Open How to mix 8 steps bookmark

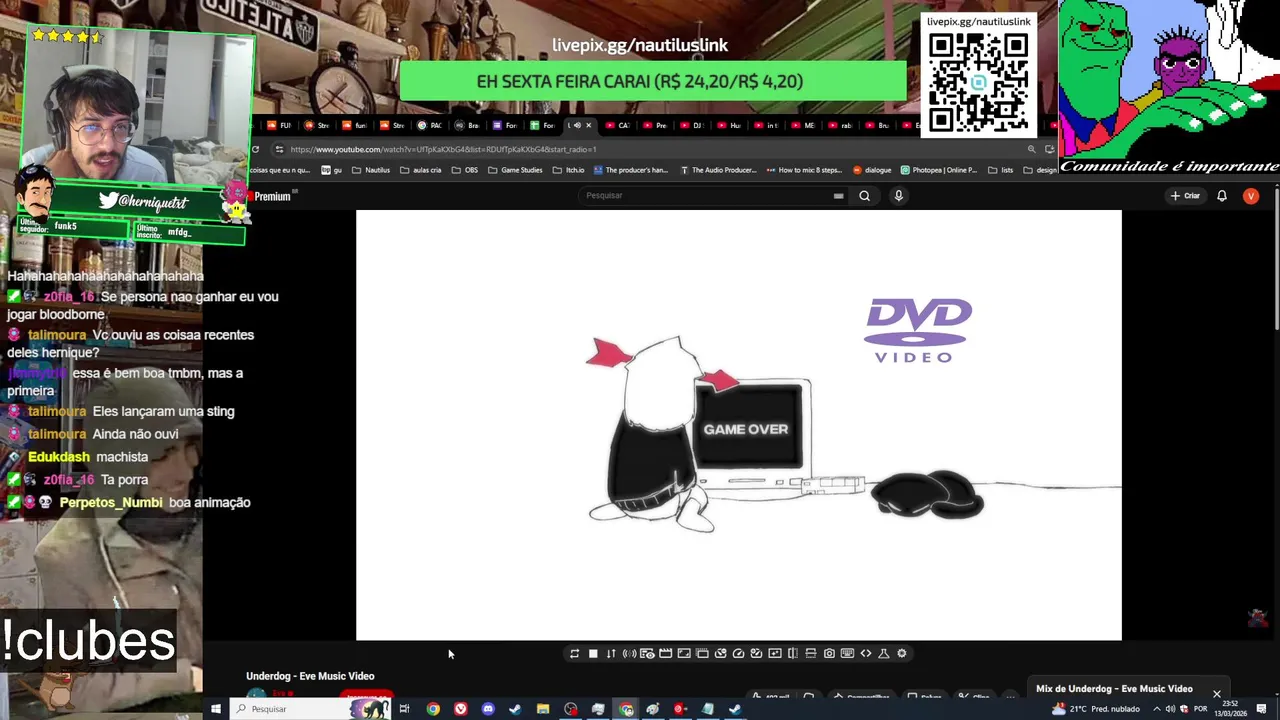coord(803,170)
